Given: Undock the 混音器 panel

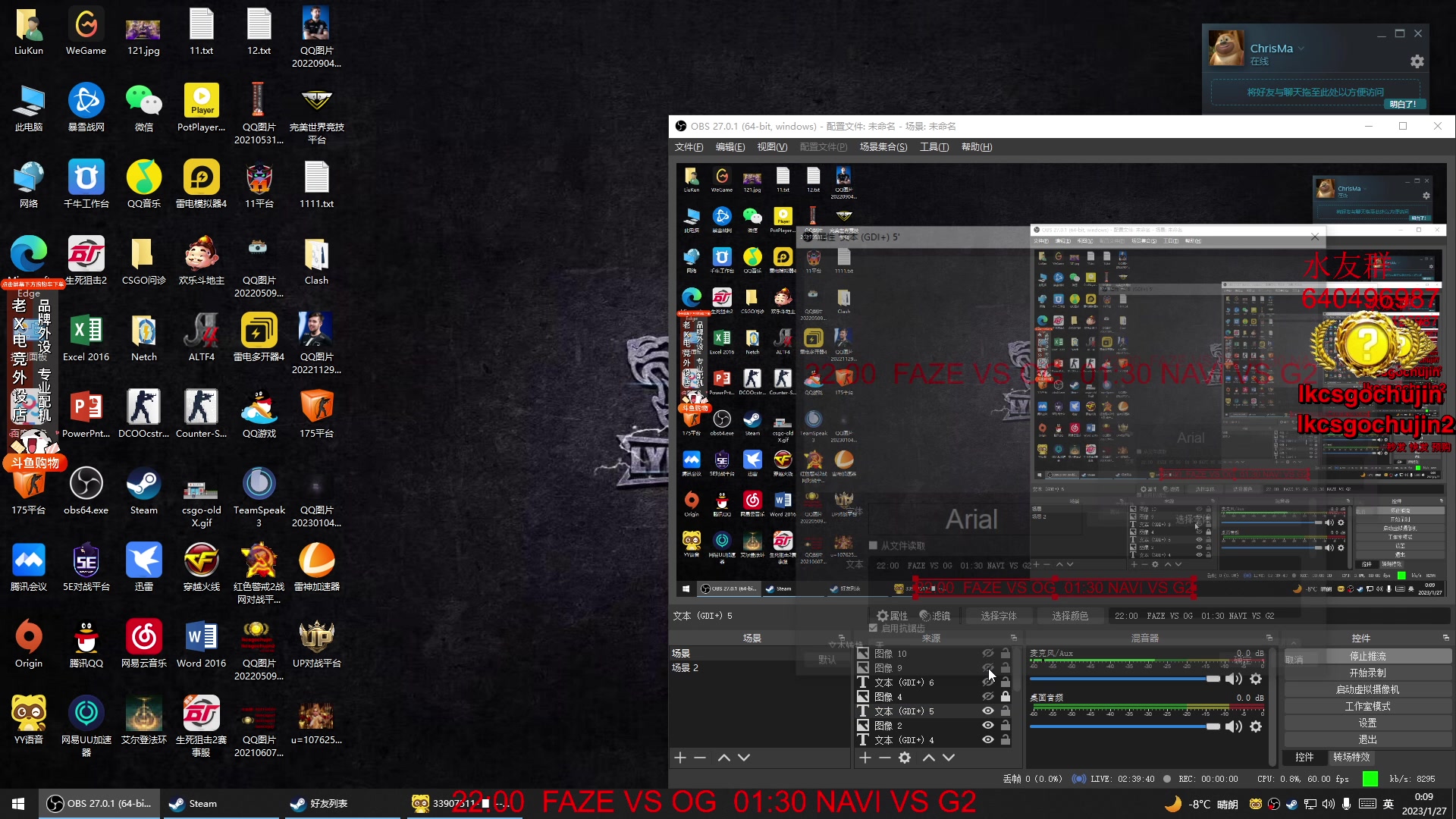Looking at the screenshot, I should coord(1269,638).
